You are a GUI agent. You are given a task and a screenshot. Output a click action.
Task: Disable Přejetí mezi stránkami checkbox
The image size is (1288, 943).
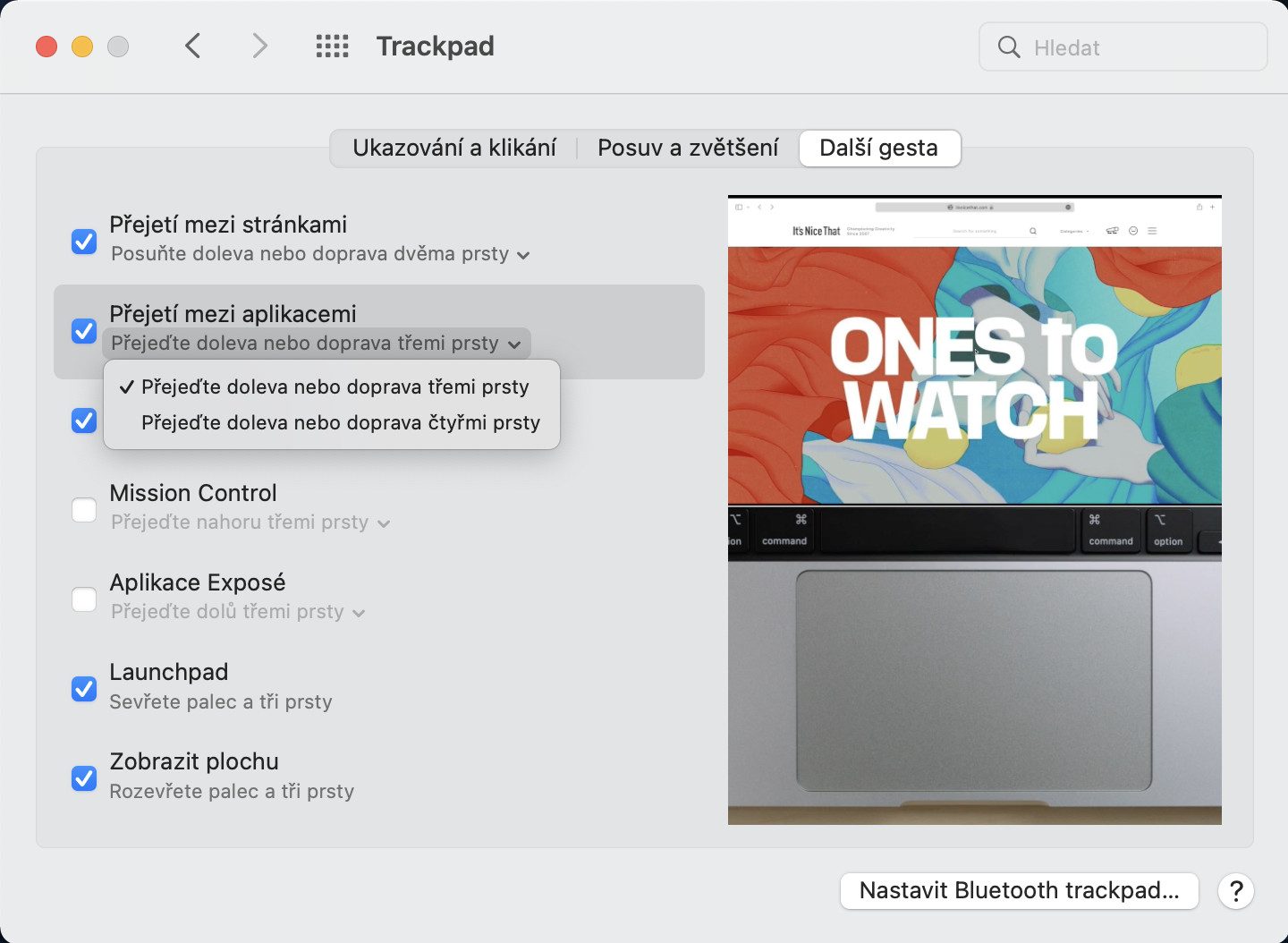[84, 241]
